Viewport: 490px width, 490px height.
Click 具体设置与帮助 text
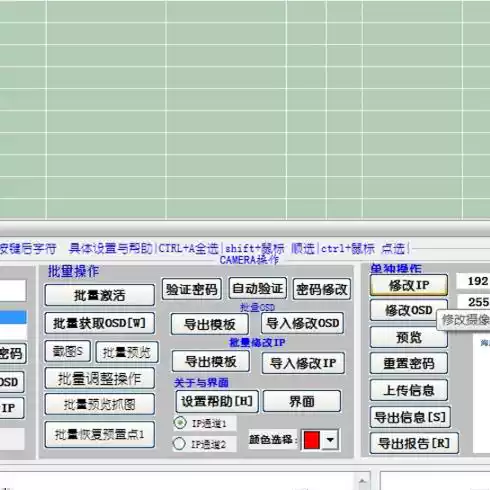pos(110,248)
